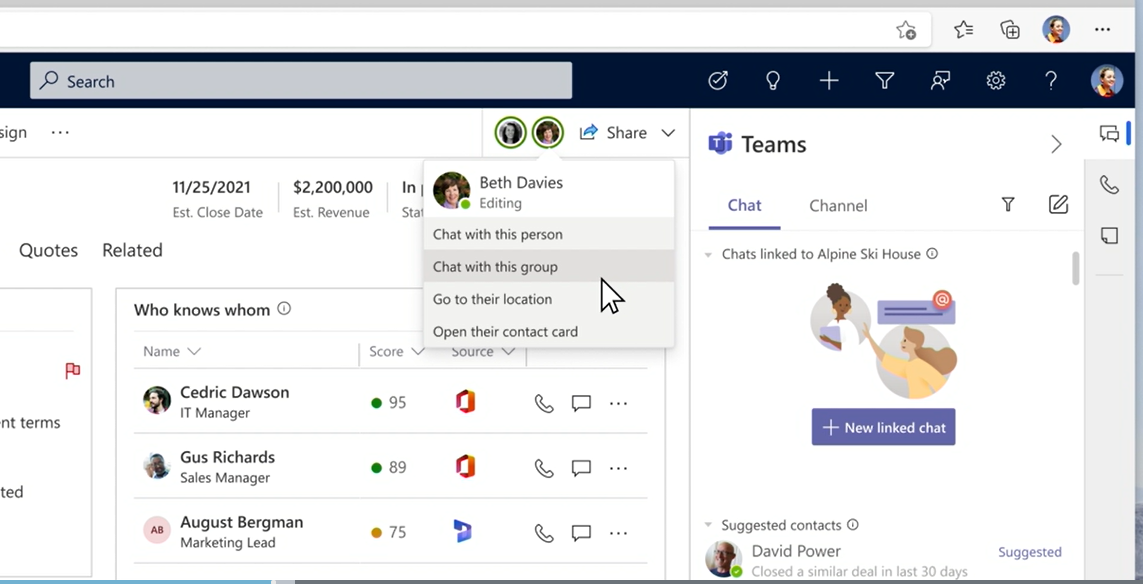This screenshot has width=1143, height=584.
Task: Message August Bergman using chat icon
Action: click(581, 533)
